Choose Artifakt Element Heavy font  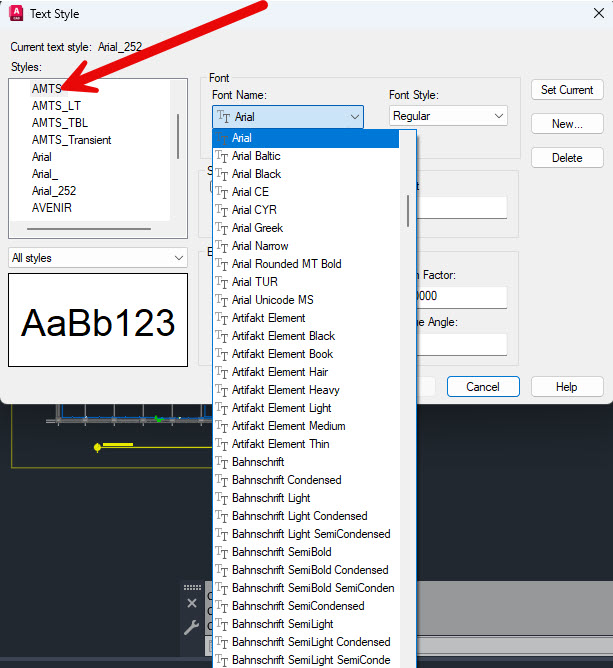point(306,390)
